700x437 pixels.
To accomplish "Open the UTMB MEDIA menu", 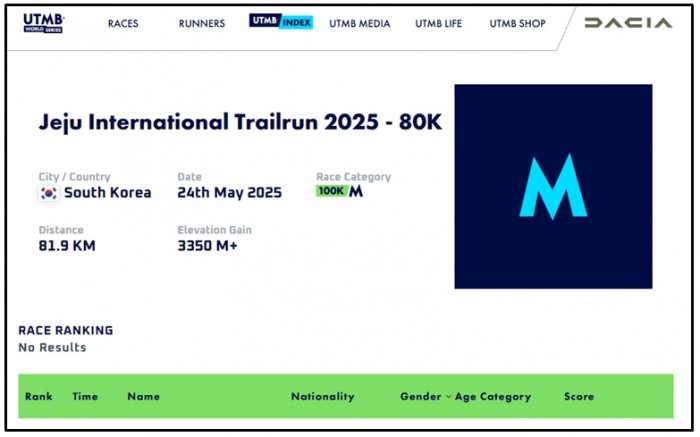I will point(360,23).
